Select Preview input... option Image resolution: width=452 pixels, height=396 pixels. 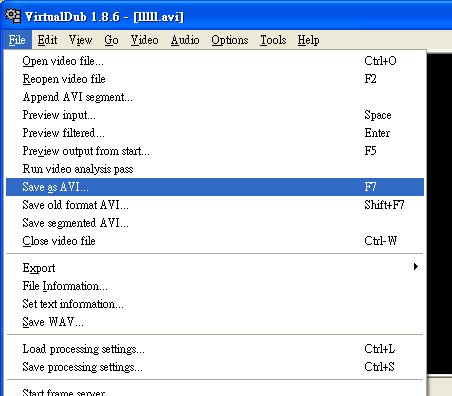click(x=215, y=115)
